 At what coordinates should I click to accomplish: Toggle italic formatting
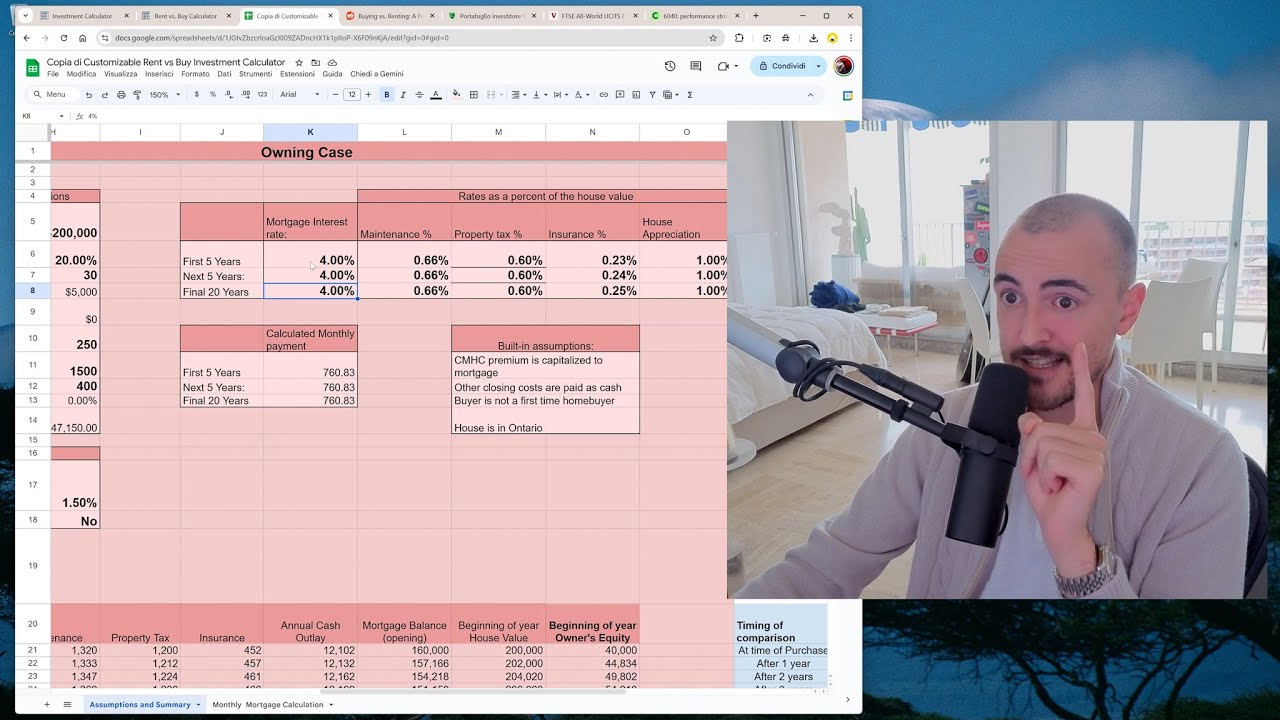pyautogui.click(x=403, y=95)
